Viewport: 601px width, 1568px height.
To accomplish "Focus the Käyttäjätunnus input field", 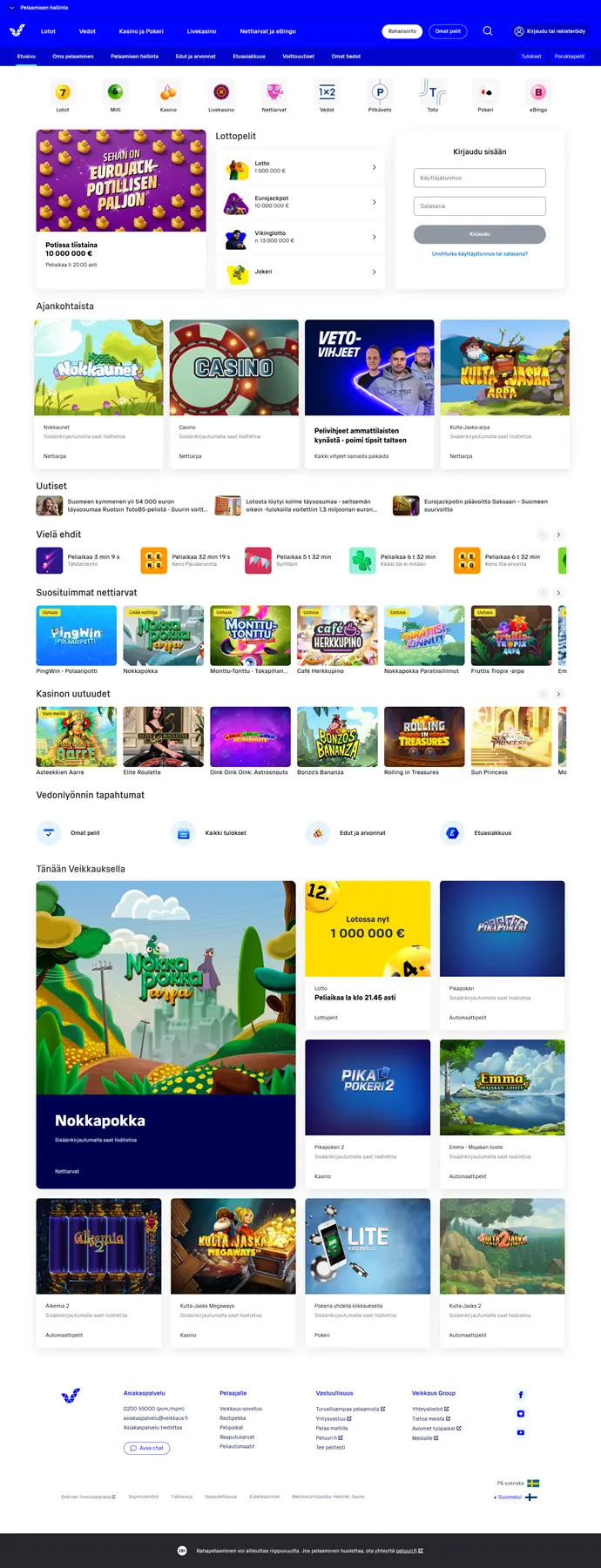I will tap(480, 178).
